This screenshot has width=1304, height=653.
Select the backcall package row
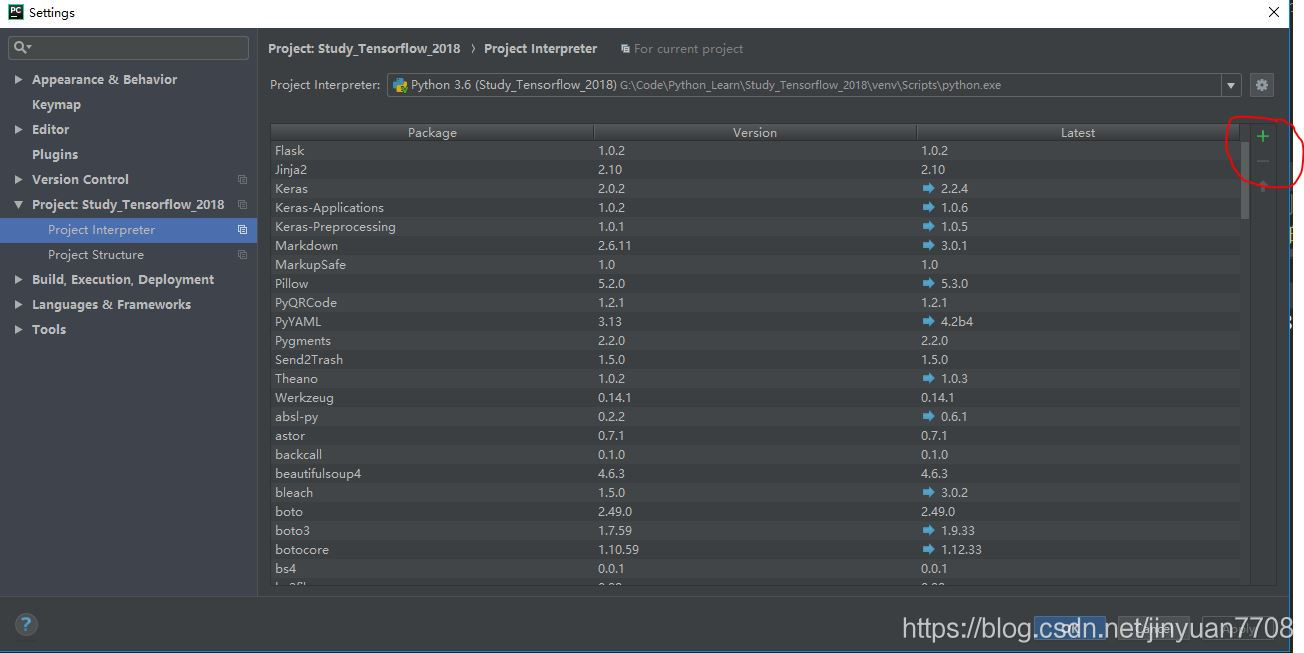[x=755, y=455]
